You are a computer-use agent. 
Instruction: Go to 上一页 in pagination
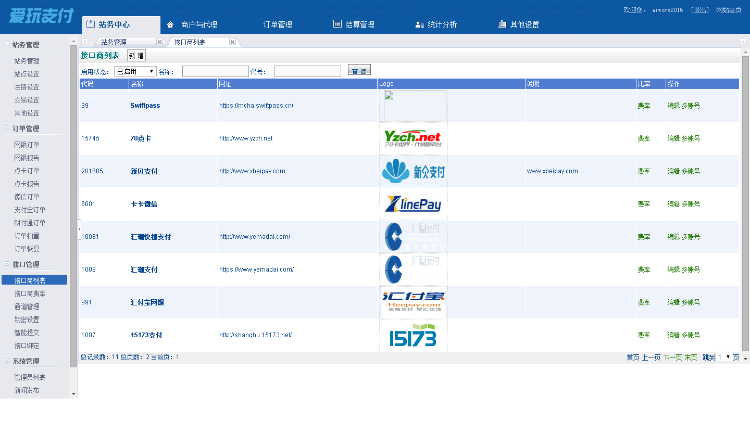pyautogui.click(x=651, y=357)
